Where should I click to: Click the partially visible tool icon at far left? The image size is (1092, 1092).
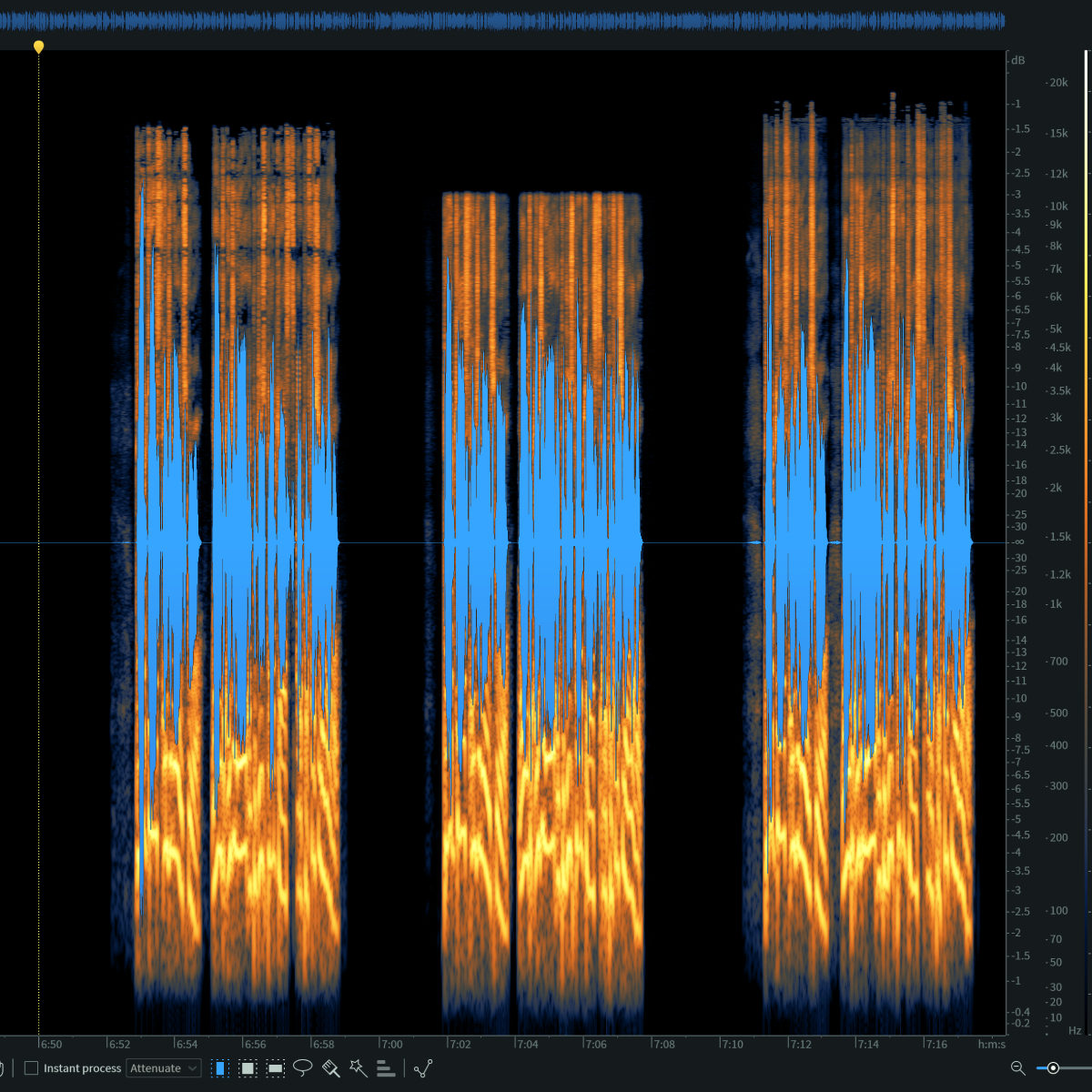[4, 1067]
